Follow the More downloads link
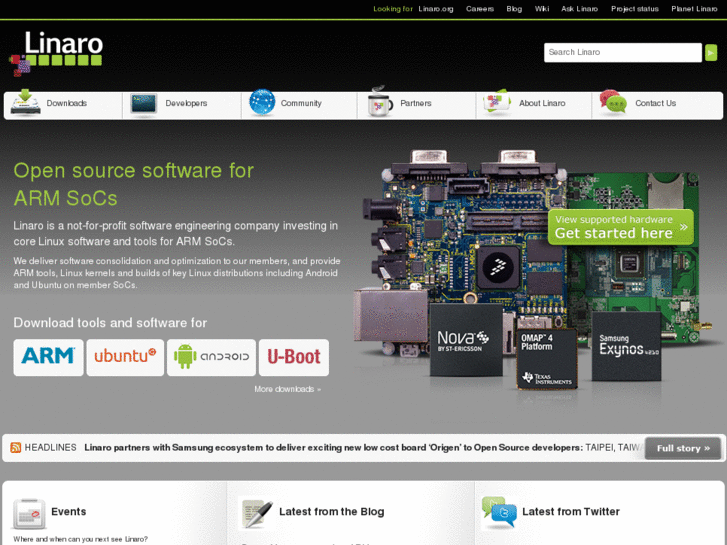The image size is (727, 545). 287,389
